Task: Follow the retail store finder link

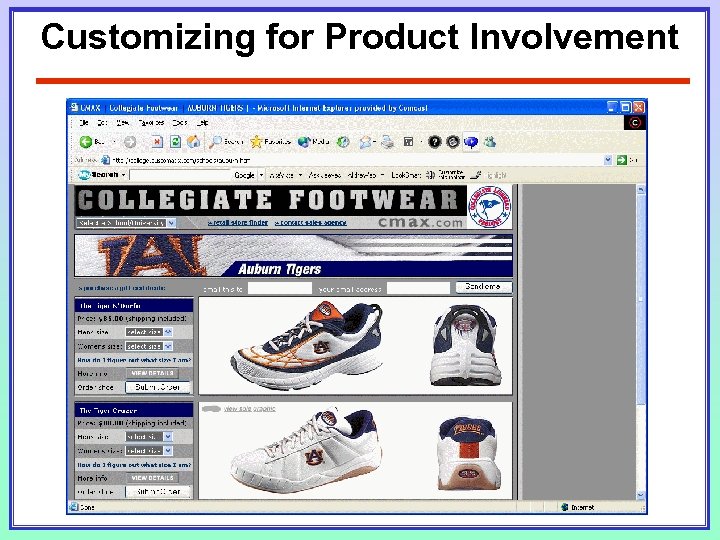Action: tap(238, 223)
